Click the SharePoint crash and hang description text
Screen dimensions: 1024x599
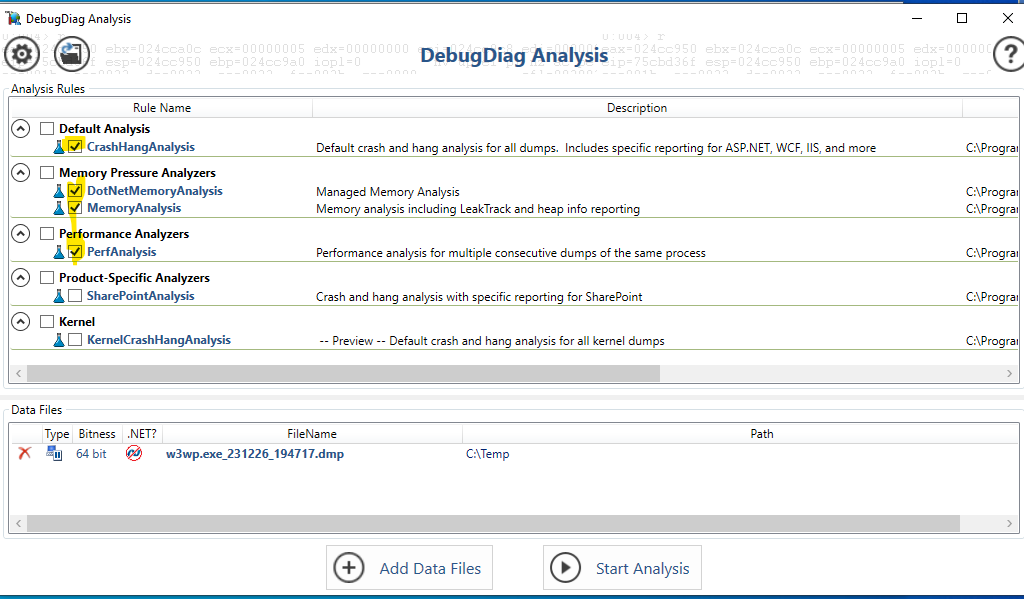[x=479, y=297]
